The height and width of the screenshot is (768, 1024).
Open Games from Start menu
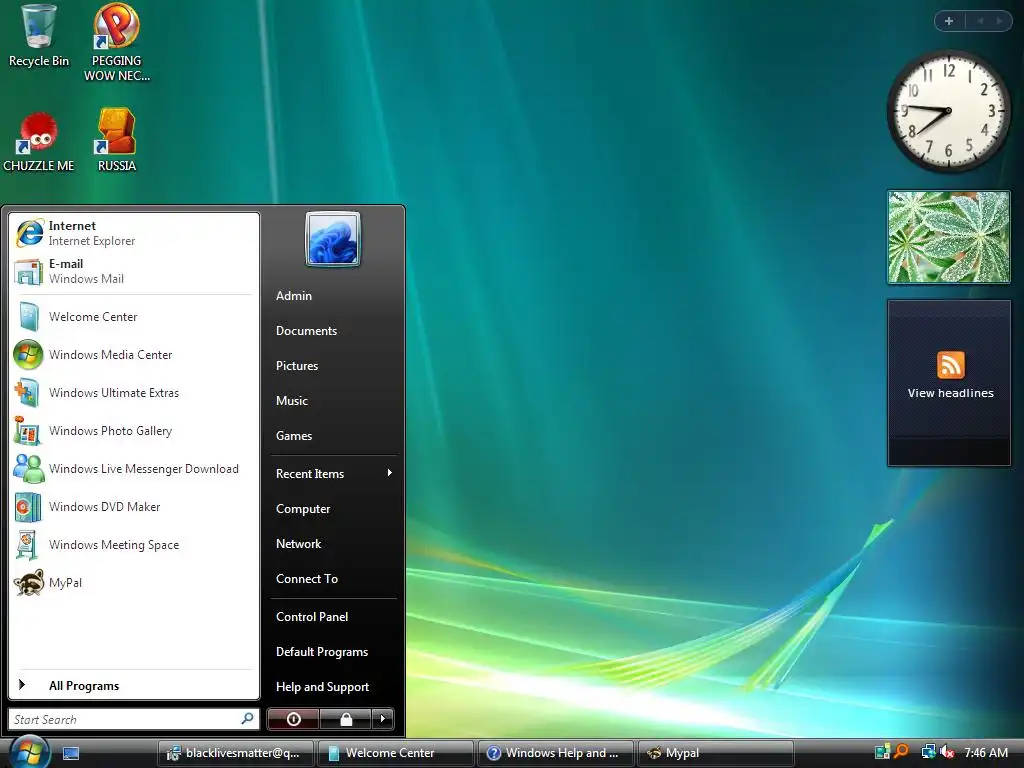click(294, 436)
